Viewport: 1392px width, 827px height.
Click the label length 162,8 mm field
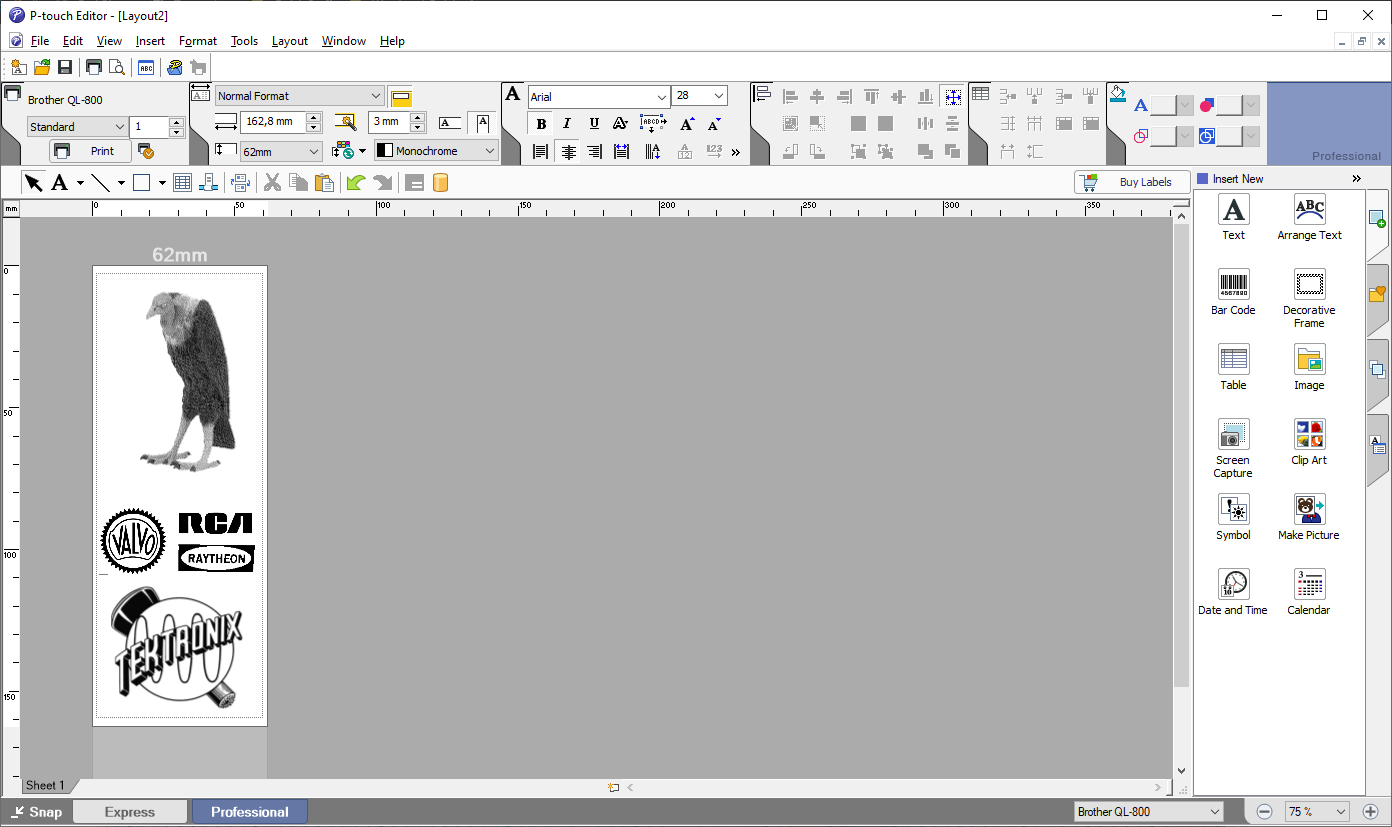click(x=272, y=122)
